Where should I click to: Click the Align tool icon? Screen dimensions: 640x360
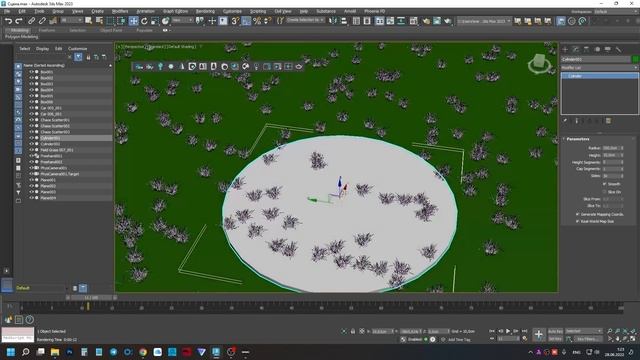coord(344,21)
